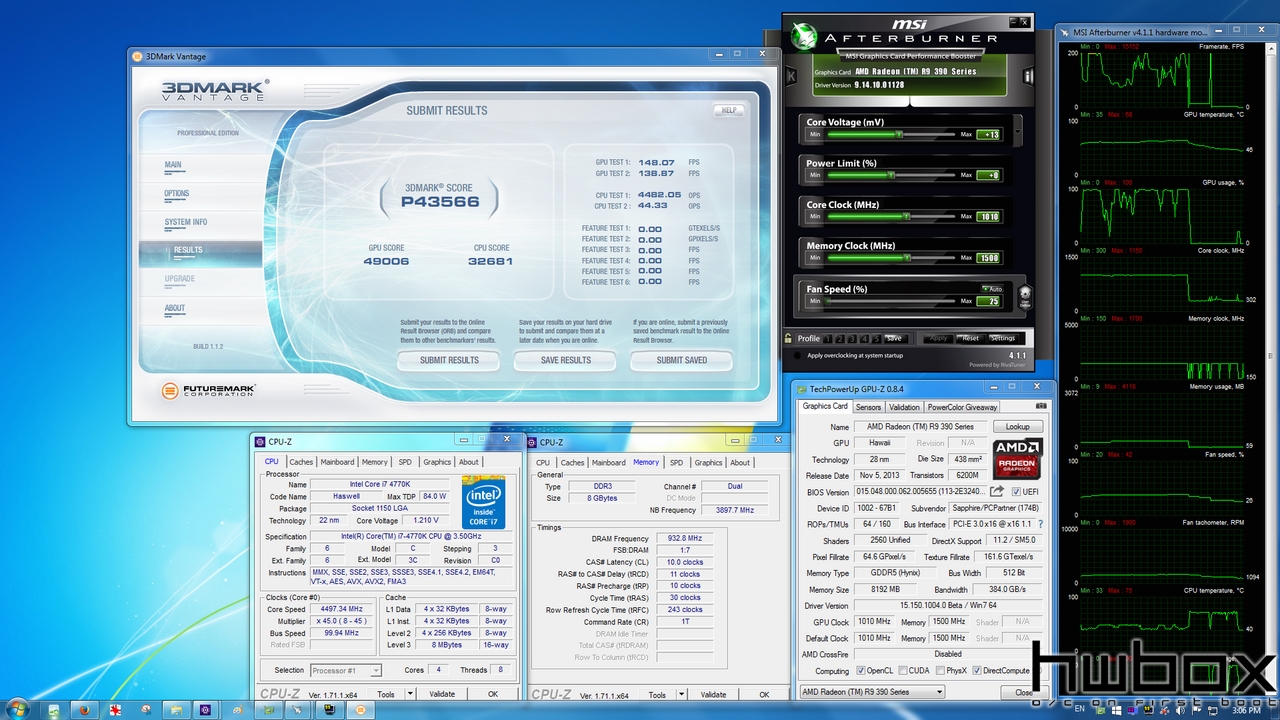Open the SPD tab in the CPU-Z Memory window
The width and height of the screenshot is (1280, 720).
point(676,462)
